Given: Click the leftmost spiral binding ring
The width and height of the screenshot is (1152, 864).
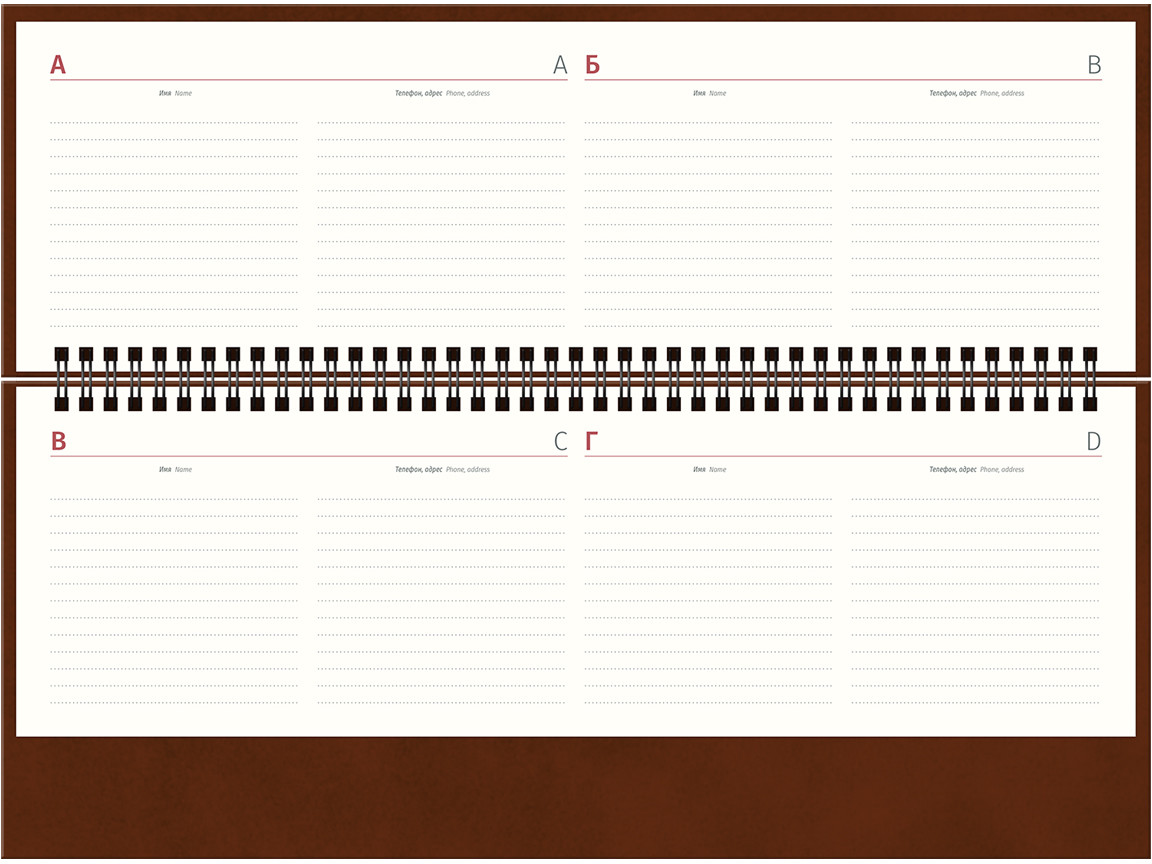Looking at the screenshot, I should (x=62, y=379).
